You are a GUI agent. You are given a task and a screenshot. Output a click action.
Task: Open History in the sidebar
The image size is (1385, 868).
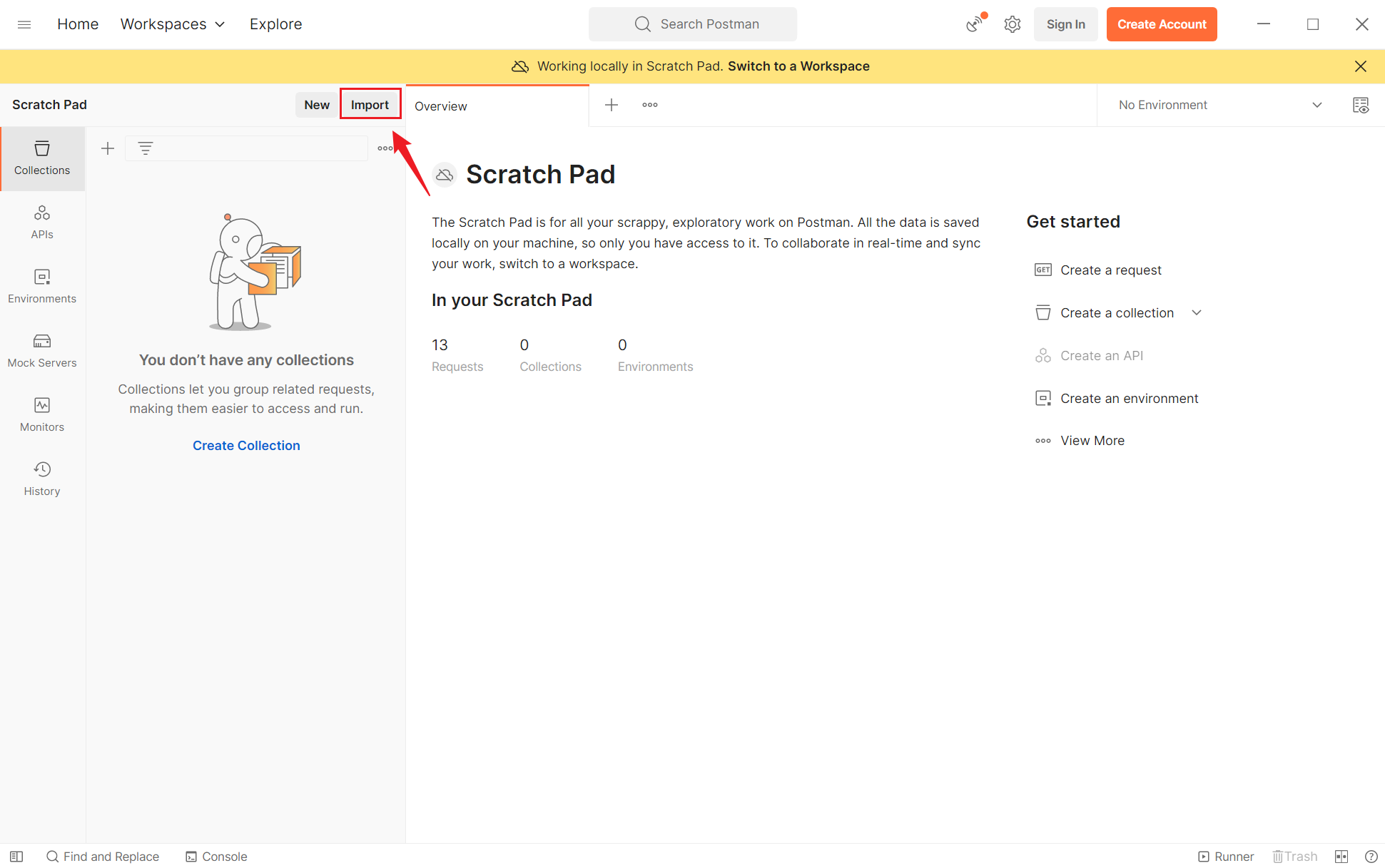pyautogui.click(x=42, y=479)
